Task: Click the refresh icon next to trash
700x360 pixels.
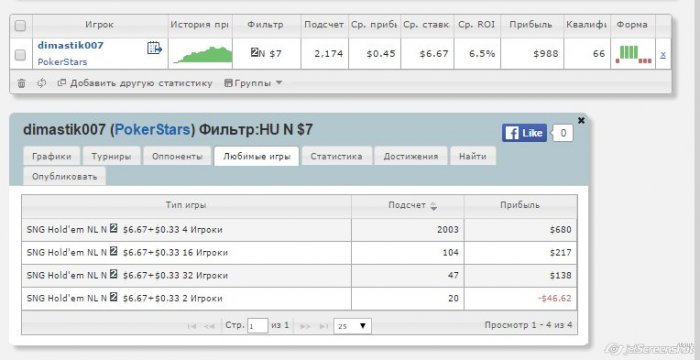Action: [x=42, y=83]
